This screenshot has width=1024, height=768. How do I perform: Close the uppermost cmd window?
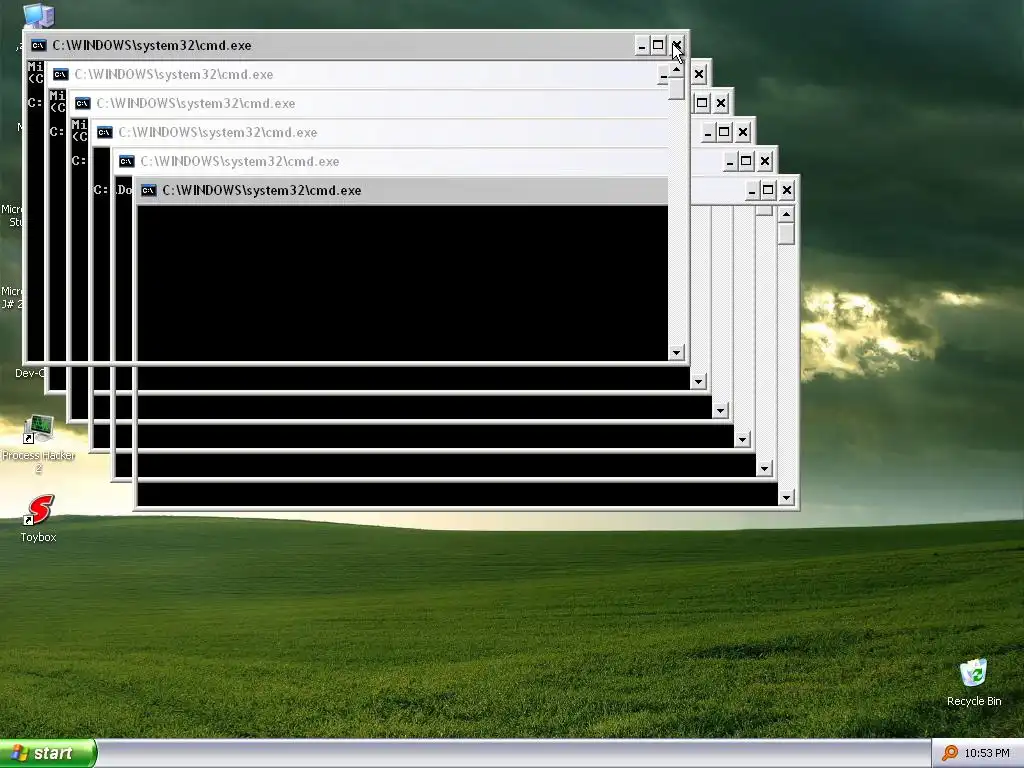[677, 46]
